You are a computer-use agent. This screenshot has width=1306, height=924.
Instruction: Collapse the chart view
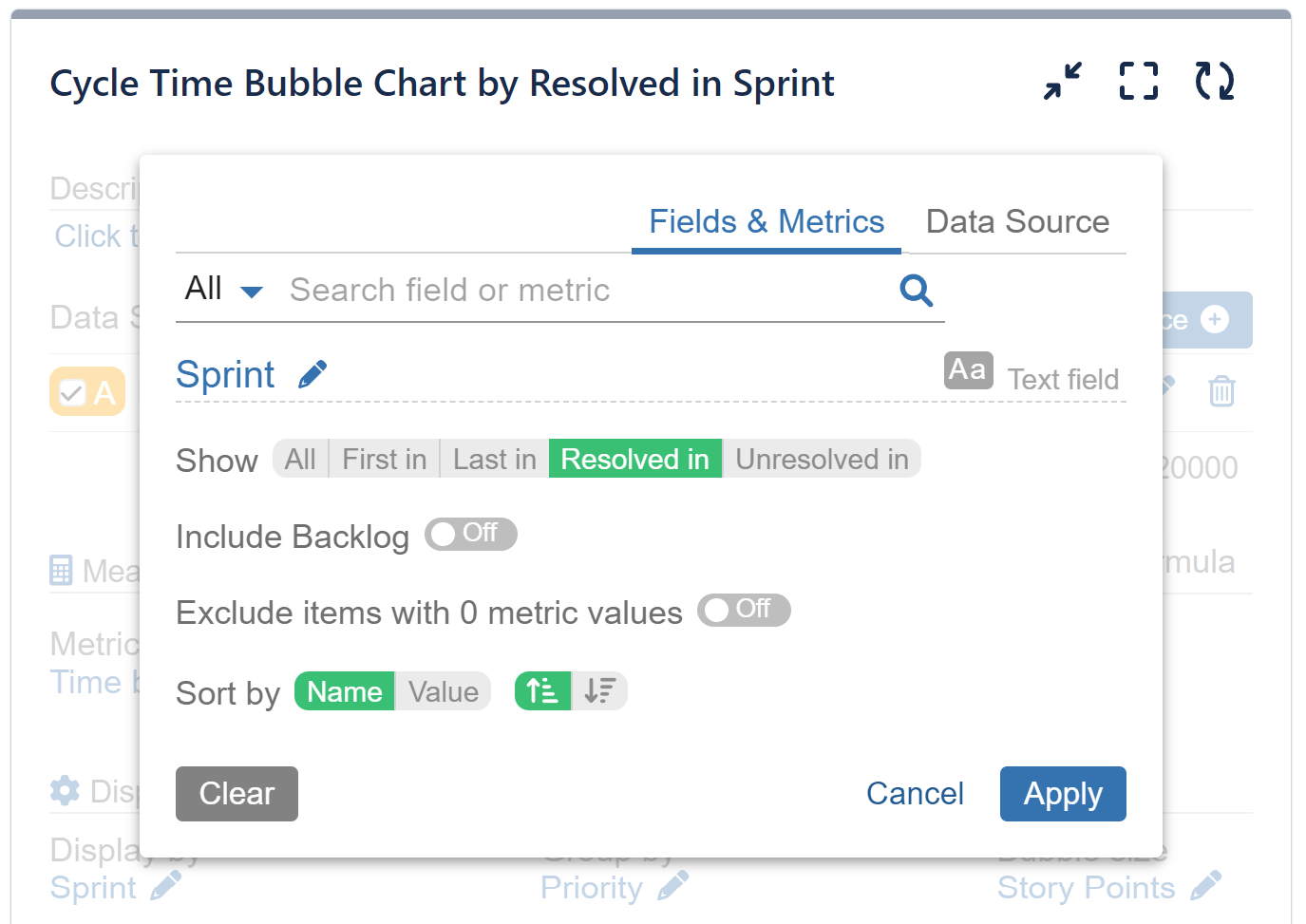[x=1061, y=81]
